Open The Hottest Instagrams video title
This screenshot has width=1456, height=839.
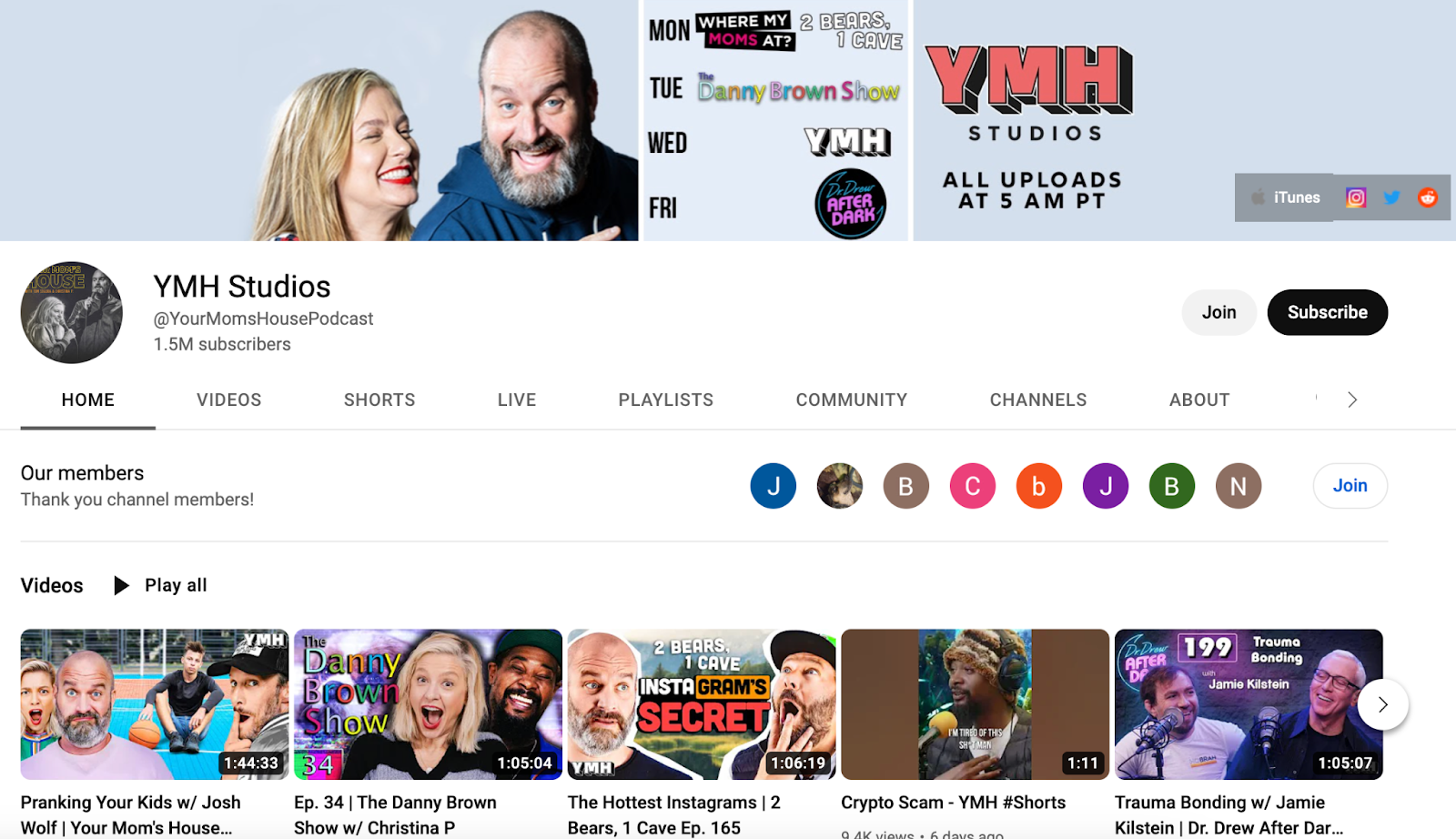[x=674, y=815]
